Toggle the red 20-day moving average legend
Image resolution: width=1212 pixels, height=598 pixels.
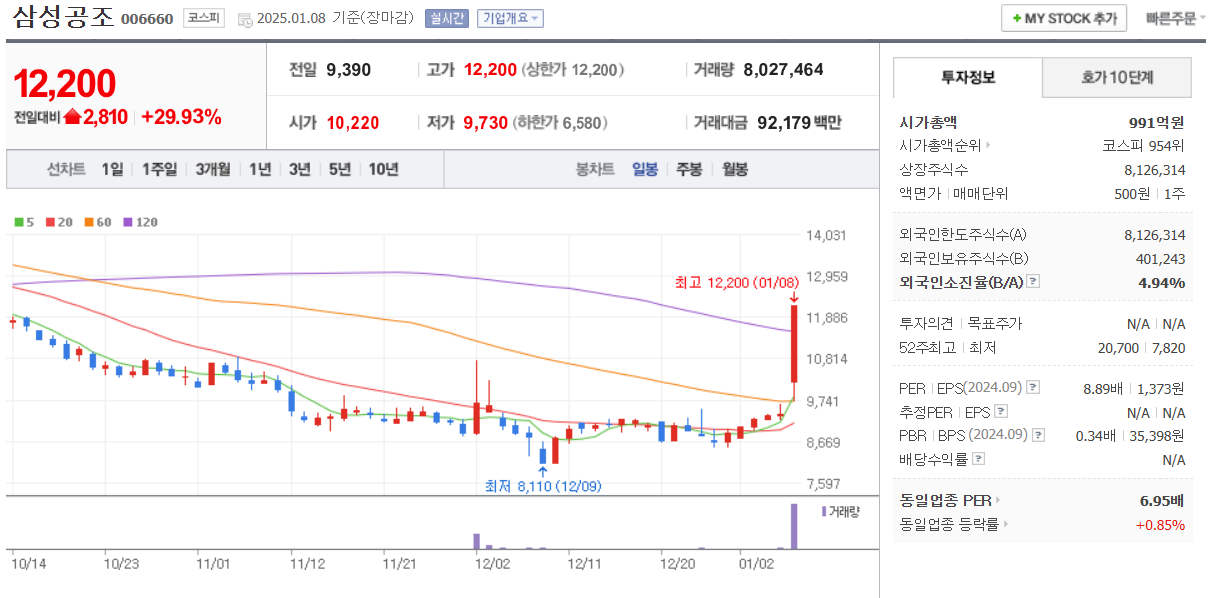pyautogui.click(x=60, y=222)
